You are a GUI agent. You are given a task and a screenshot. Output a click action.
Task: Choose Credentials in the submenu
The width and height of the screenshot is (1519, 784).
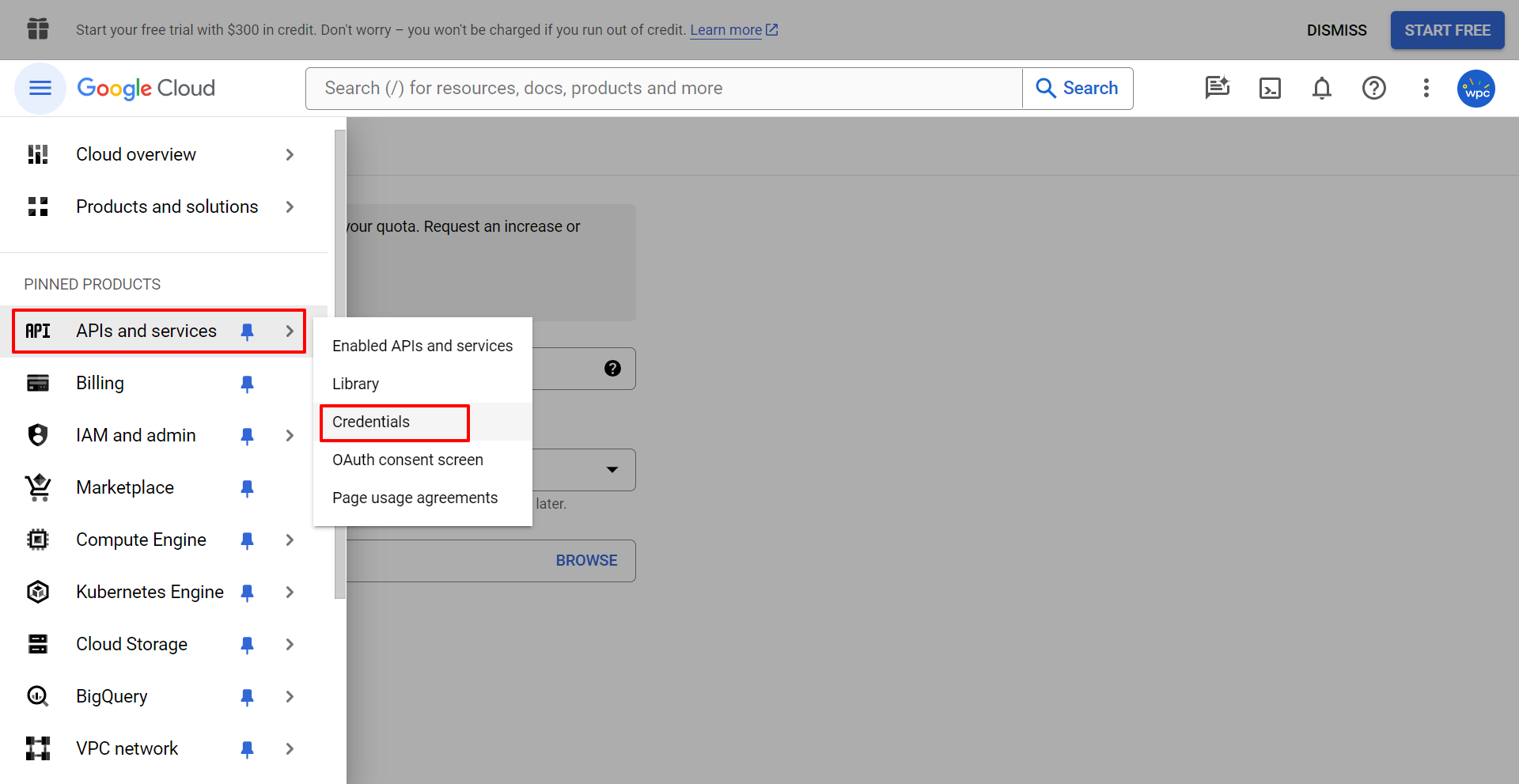(422, 422)
